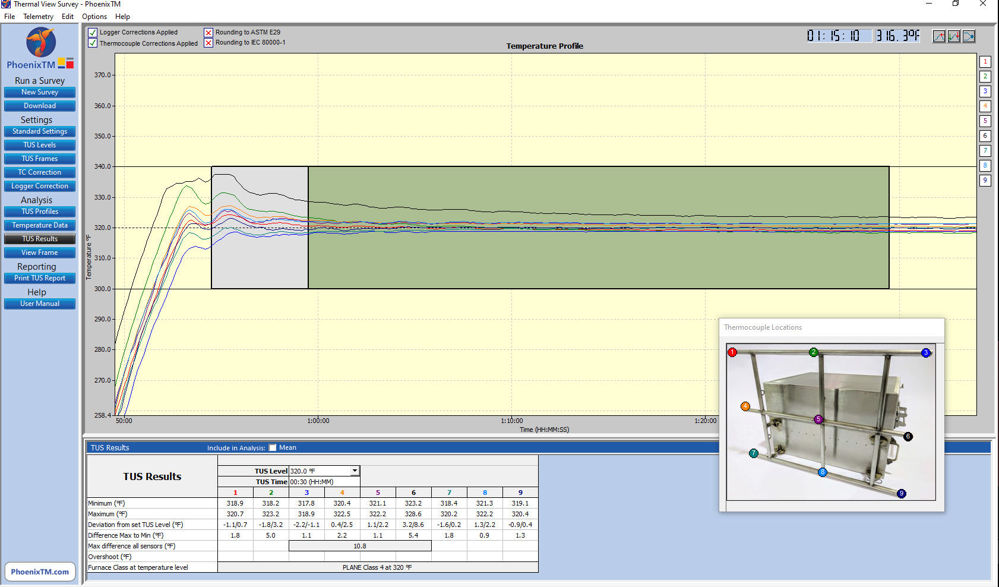
Task: Click the Minimum (°F) row label
Action: pos(108,504)
